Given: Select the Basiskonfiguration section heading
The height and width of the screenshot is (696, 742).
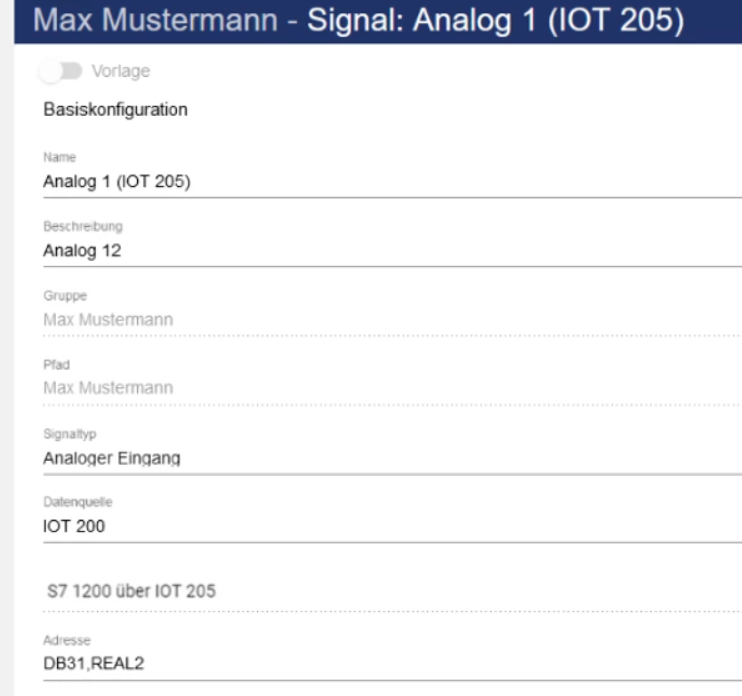Looking at the screenshot, I should point(115,110).
